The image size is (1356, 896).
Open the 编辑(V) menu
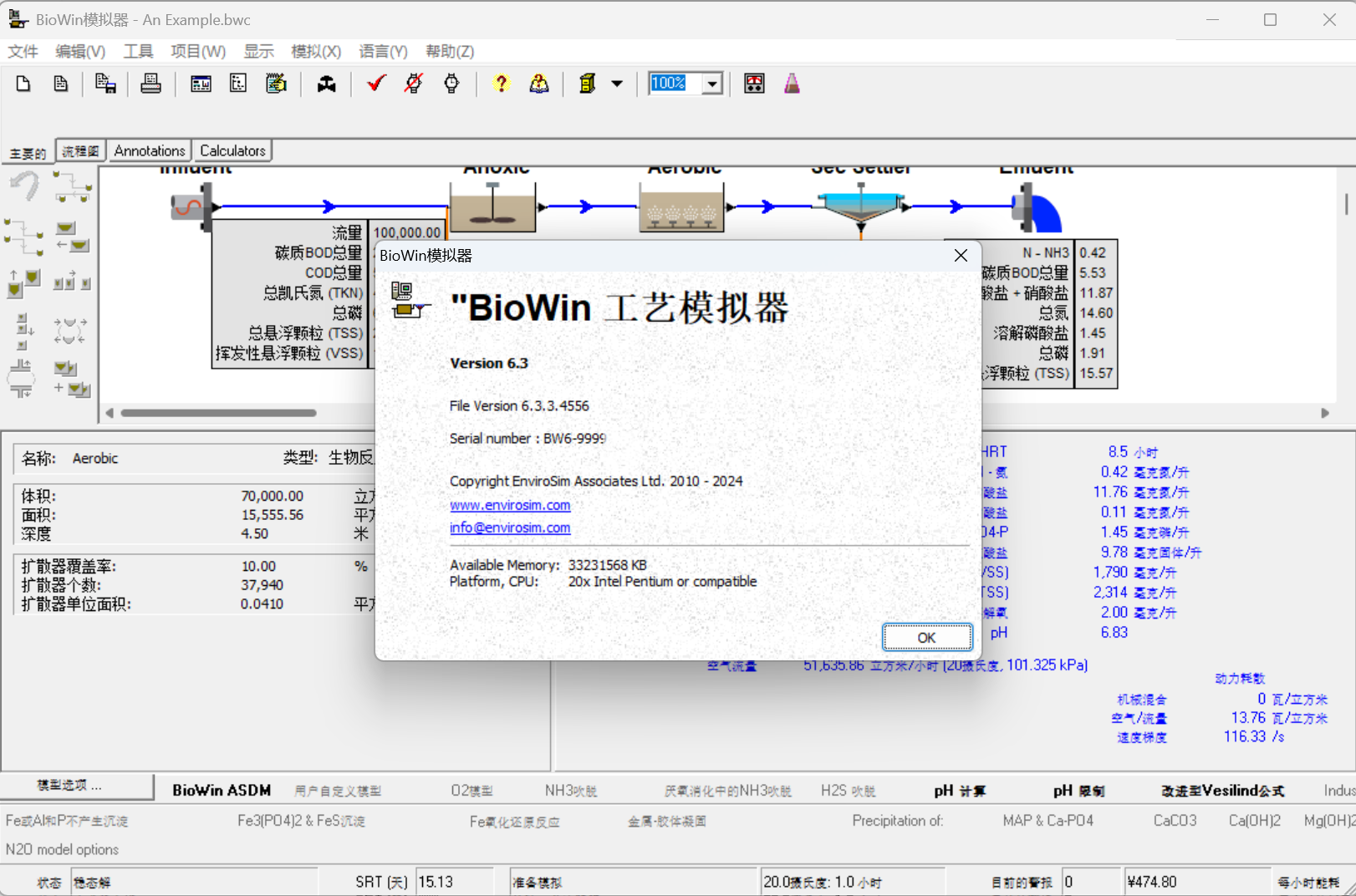[80, 52]
